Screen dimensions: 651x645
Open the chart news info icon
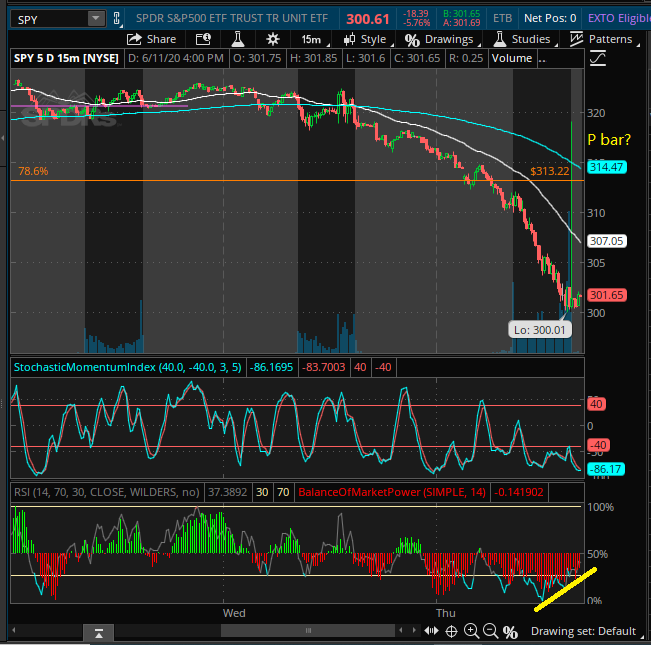pyautogui.click(x=203, y=39)
